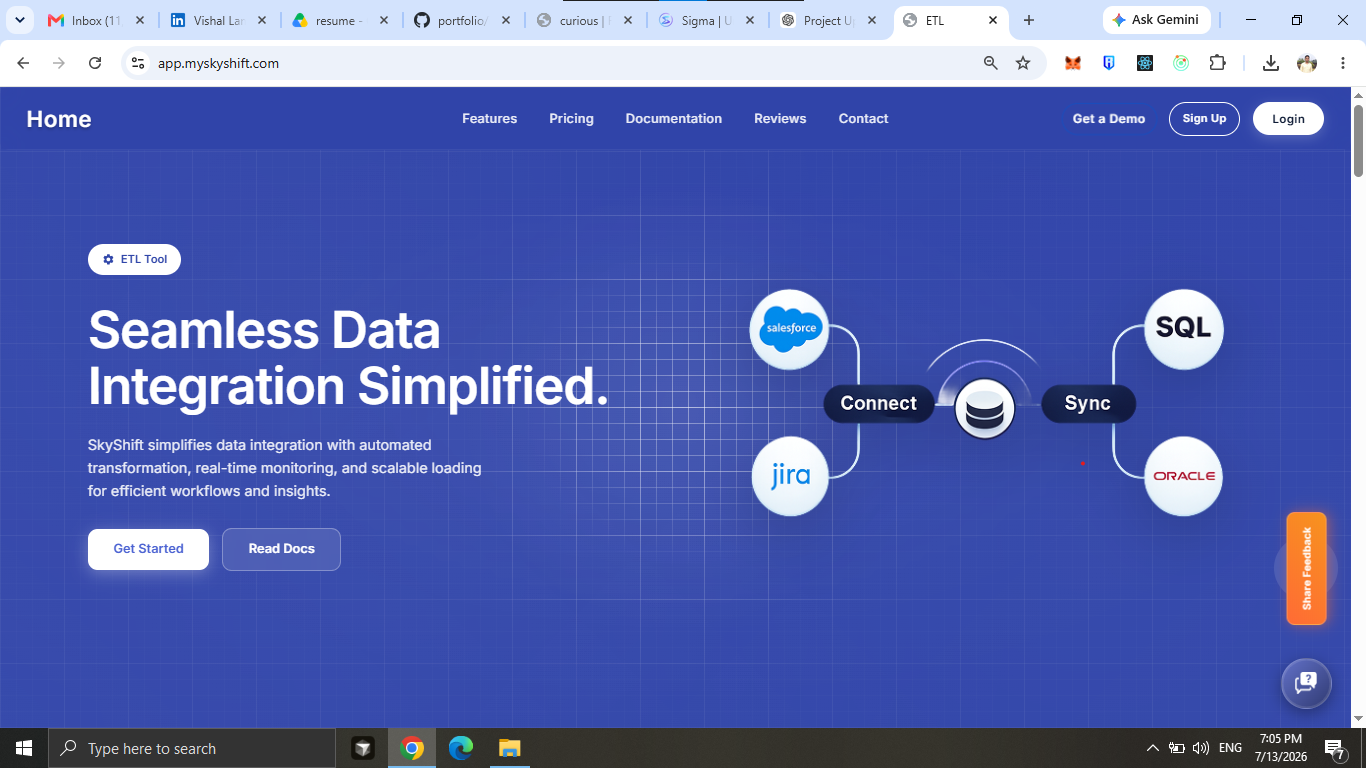The width and height of the screenshot is (1366, 768).
Task: Click the Sign Up button
Action: 1204,118
